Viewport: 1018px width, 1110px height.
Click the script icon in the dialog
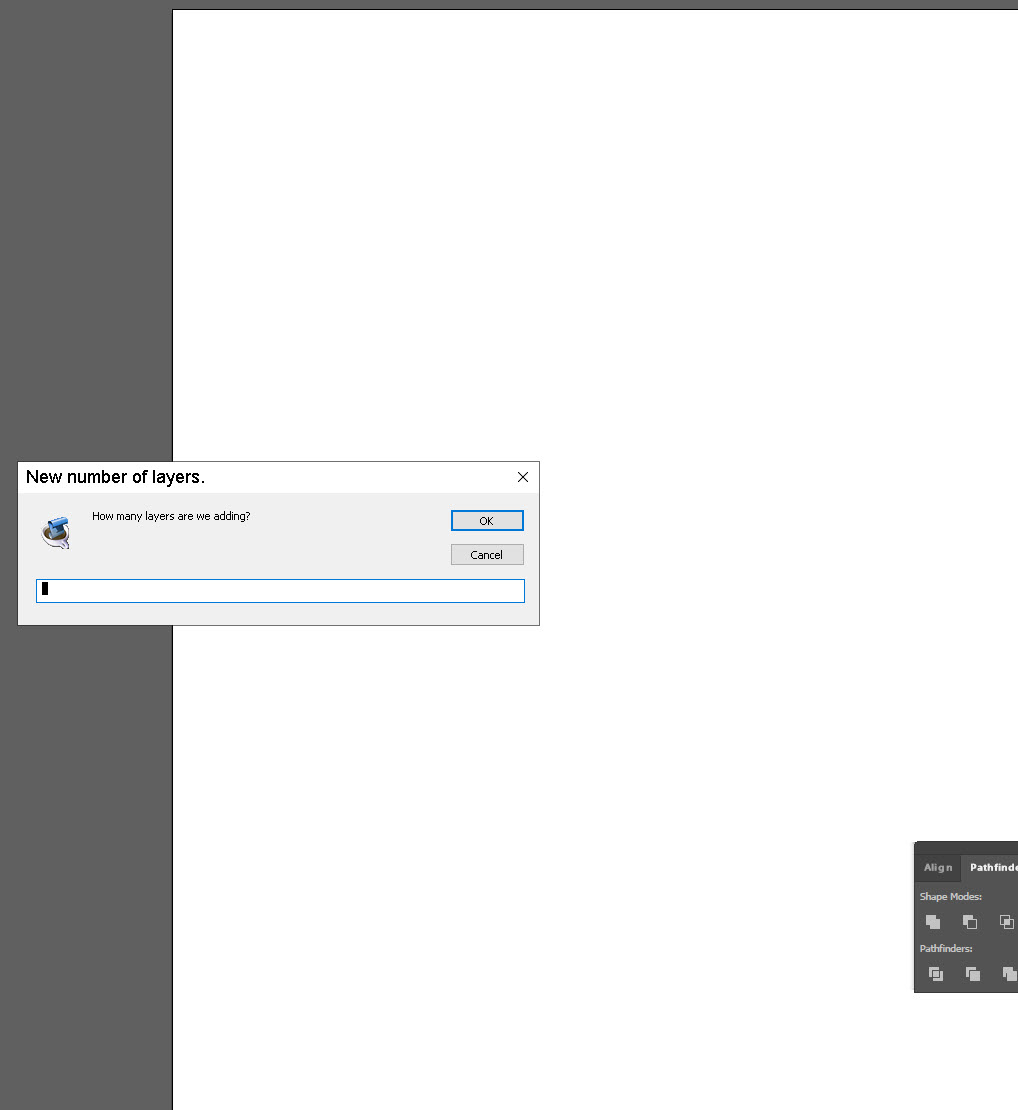point(56,532)
